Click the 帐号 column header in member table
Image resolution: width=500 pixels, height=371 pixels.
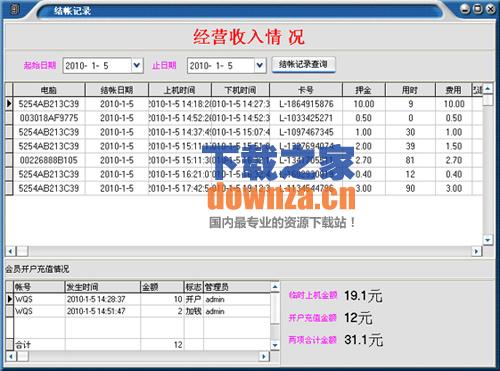39,287
